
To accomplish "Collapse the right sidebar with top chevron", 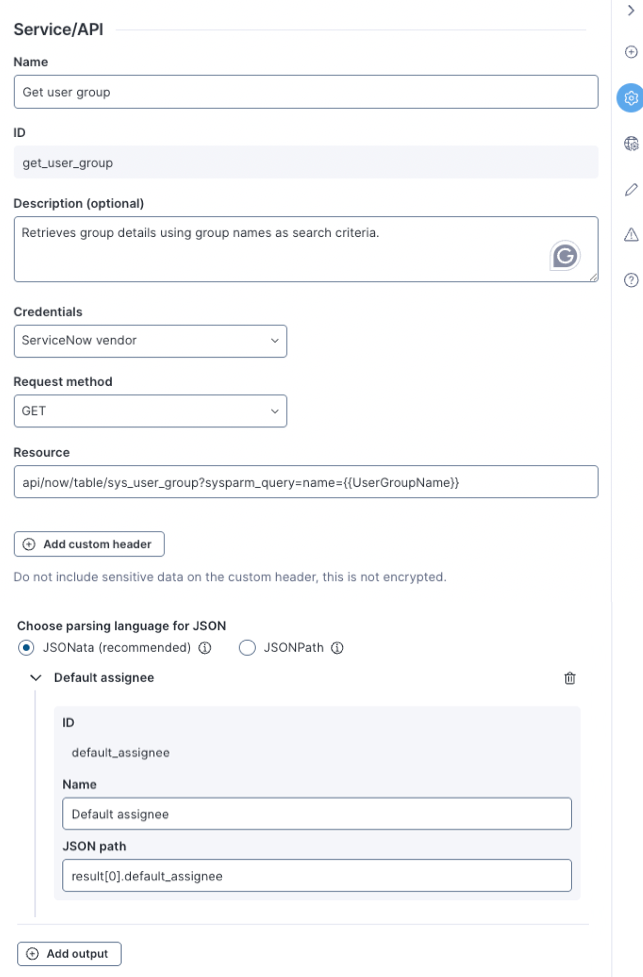I will (x=631, y=9).
